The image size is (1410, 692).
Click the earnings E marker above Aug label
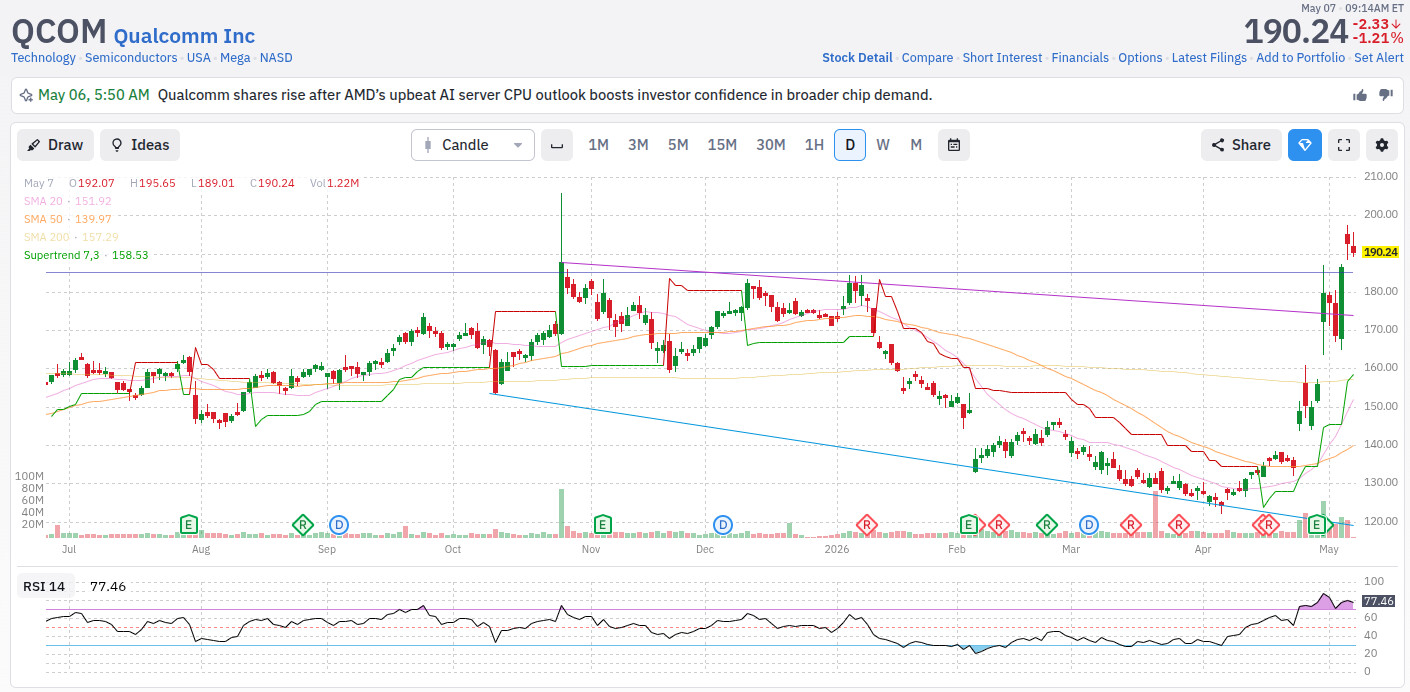click(187, 524)
